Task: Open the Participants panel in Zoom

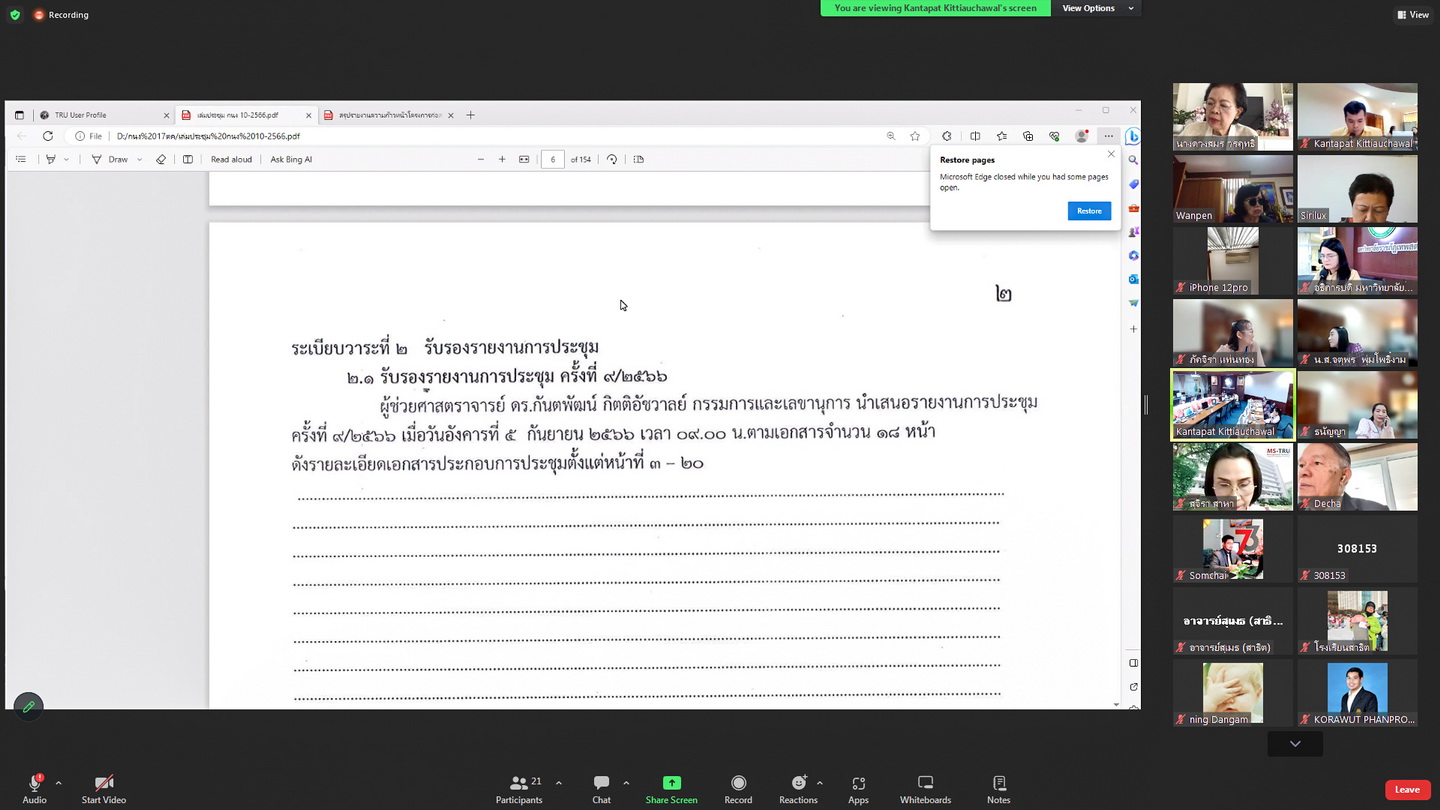Action: point(519,787)
